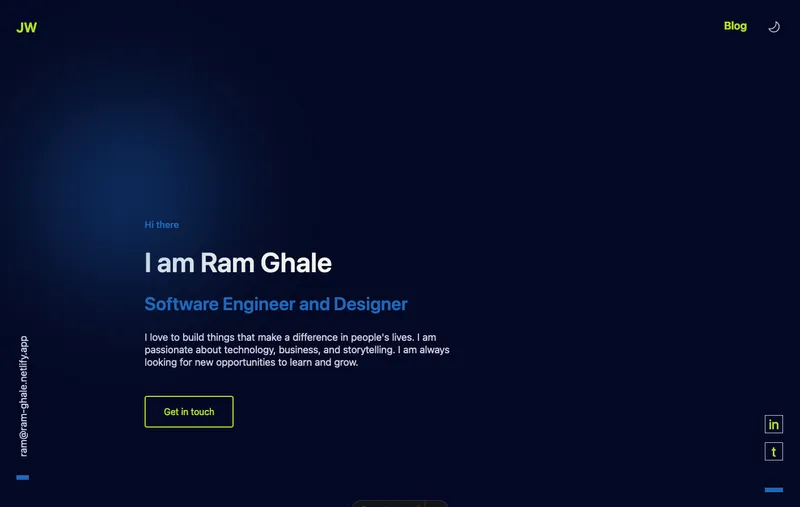Screen dimensions: 800x507
Task: Click the "I love to build things" line
Action: (x=290, y=337)
